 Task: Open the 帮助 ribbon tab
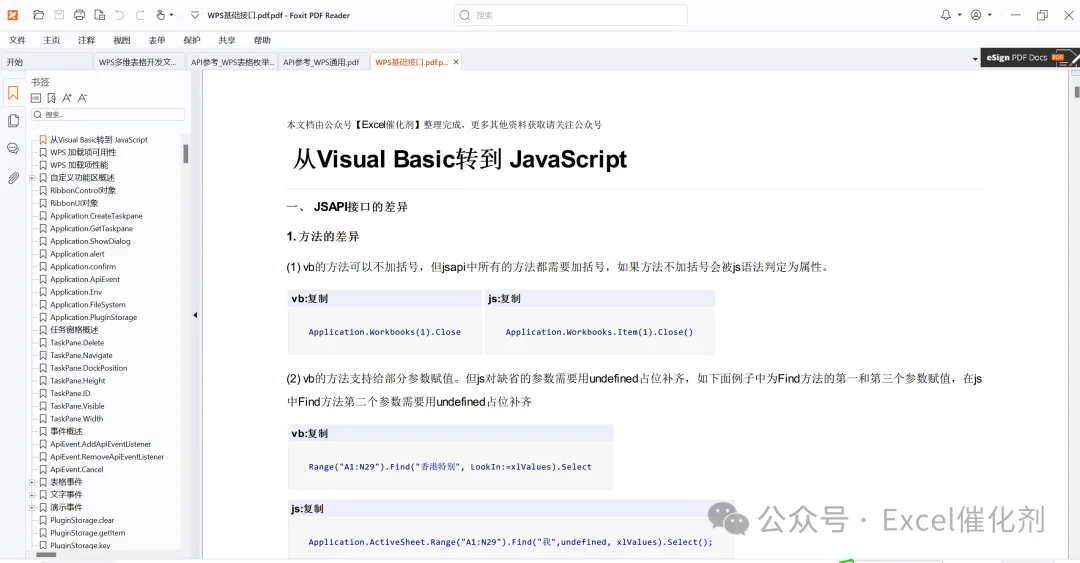[x=262, y=40]
